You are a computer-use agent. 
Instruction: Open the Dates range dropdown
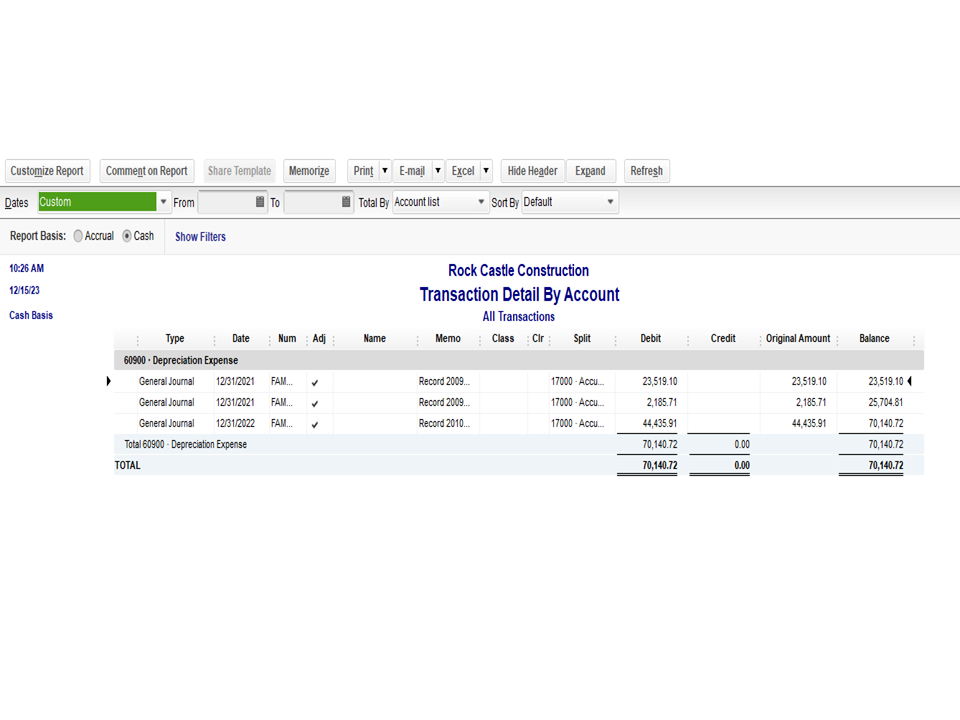[x=163, y=202]
